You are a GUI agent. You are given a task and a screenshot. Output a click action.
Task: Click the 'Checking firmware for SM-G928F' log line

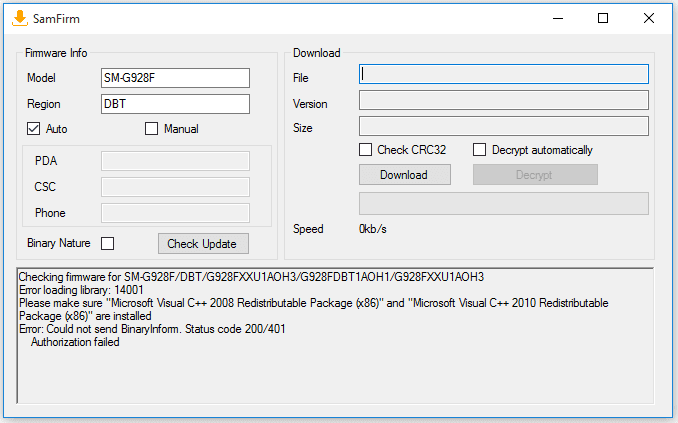(251, 277)
